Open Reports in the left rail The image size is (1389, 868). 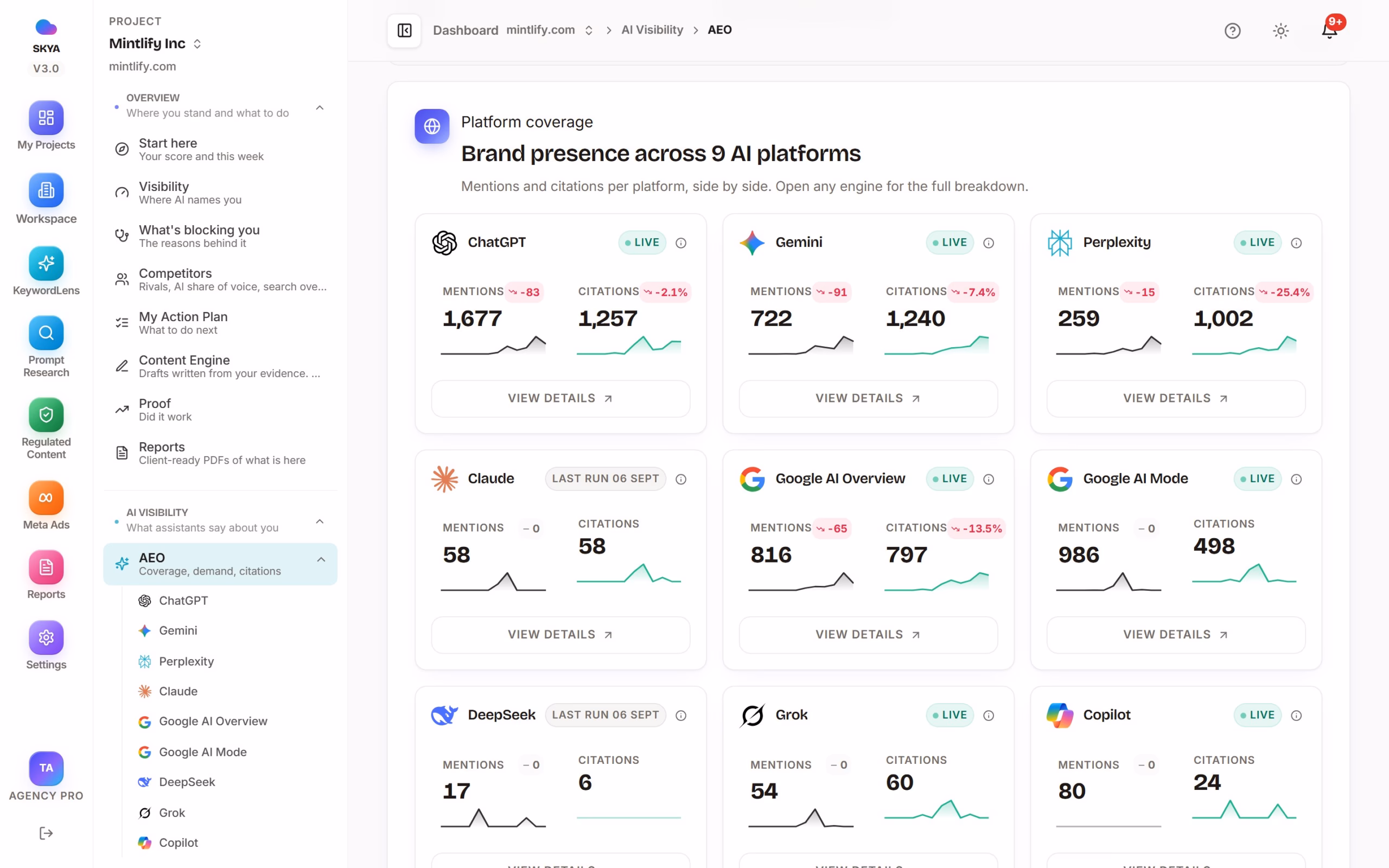[x=46, y=575]
